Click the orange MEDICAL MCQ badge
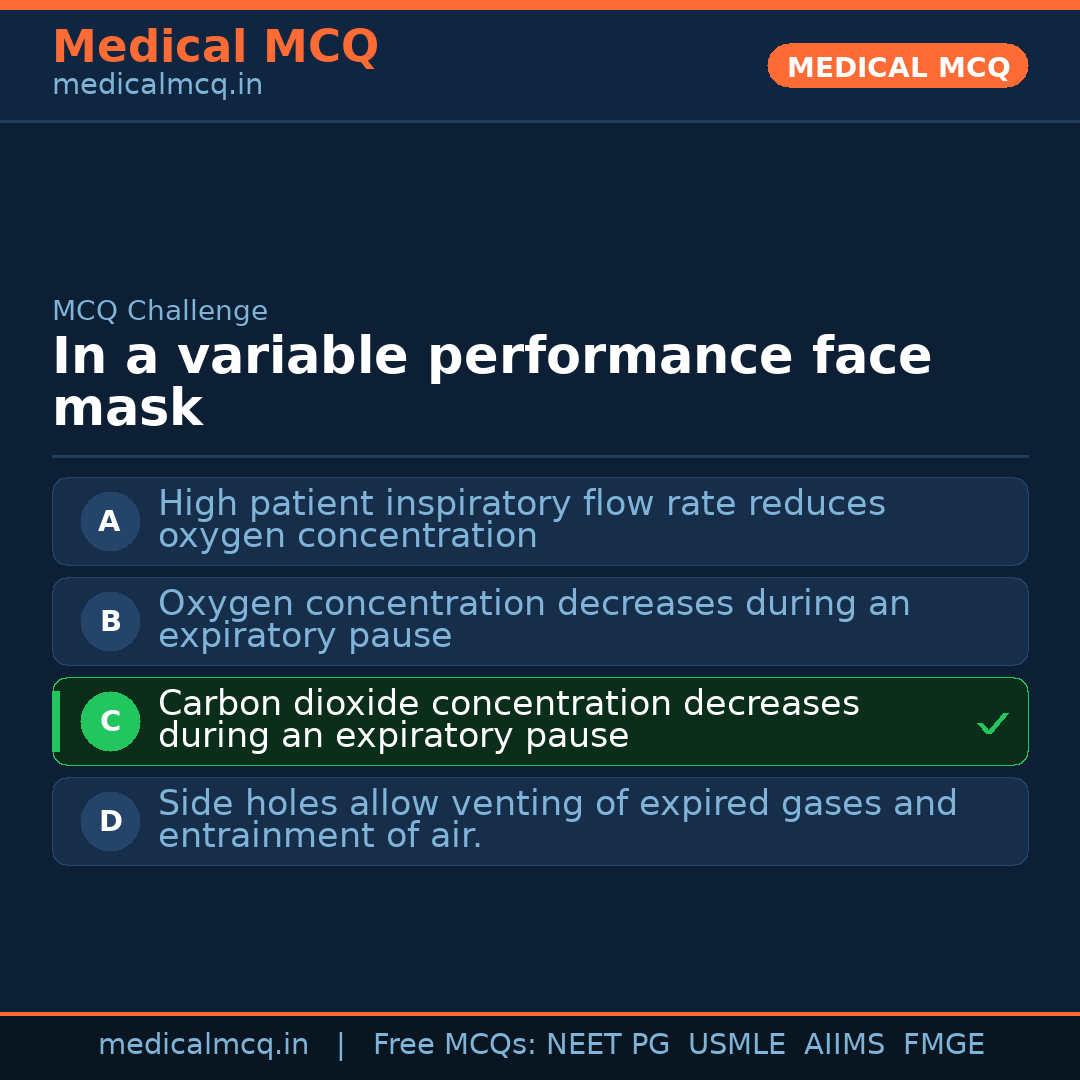Image resolution: width=1080 pixels, height=1080 pixels. [x=897, y=66]
